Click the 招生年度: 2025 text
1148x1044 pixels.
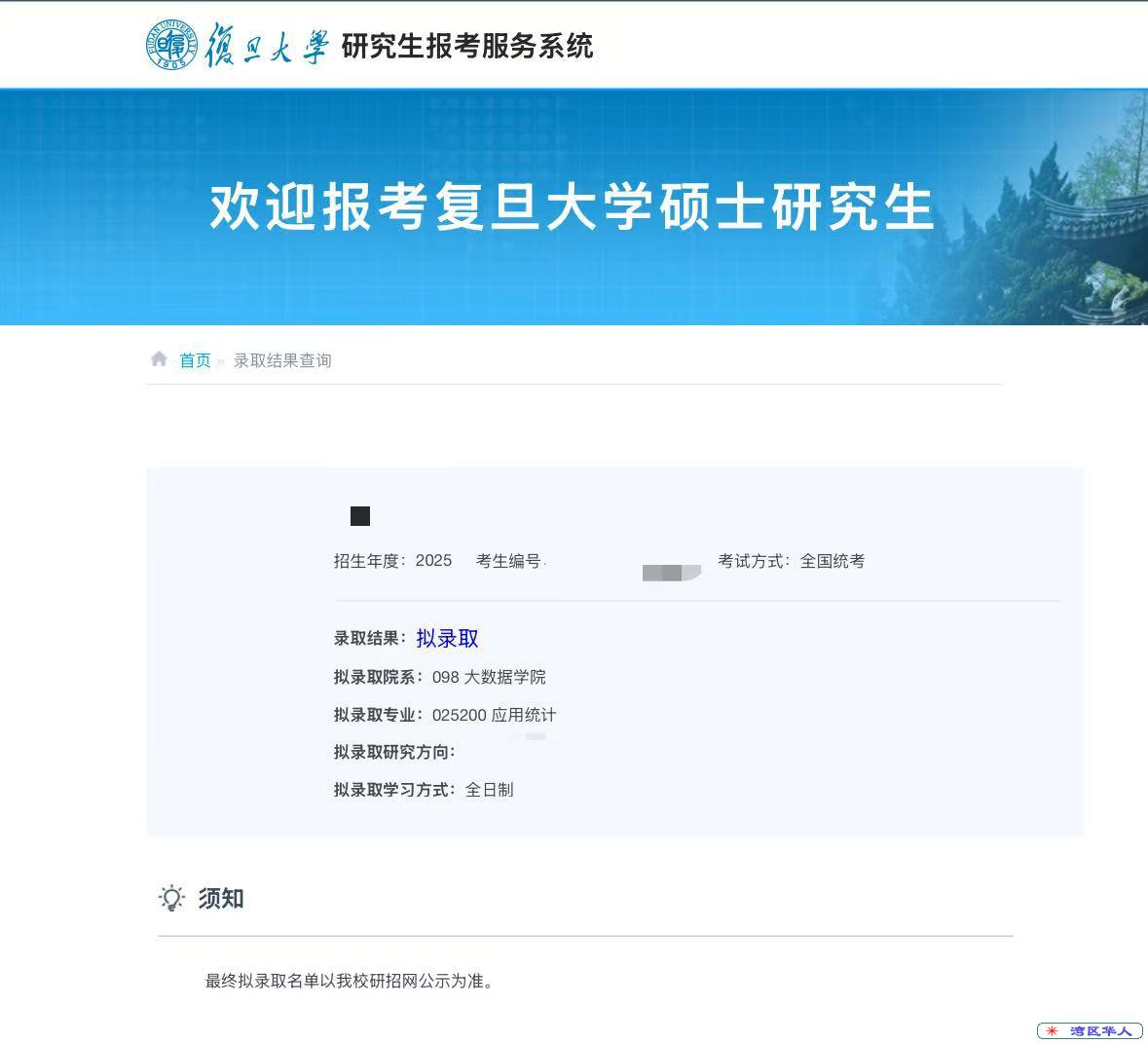click(x=392, y=561)
